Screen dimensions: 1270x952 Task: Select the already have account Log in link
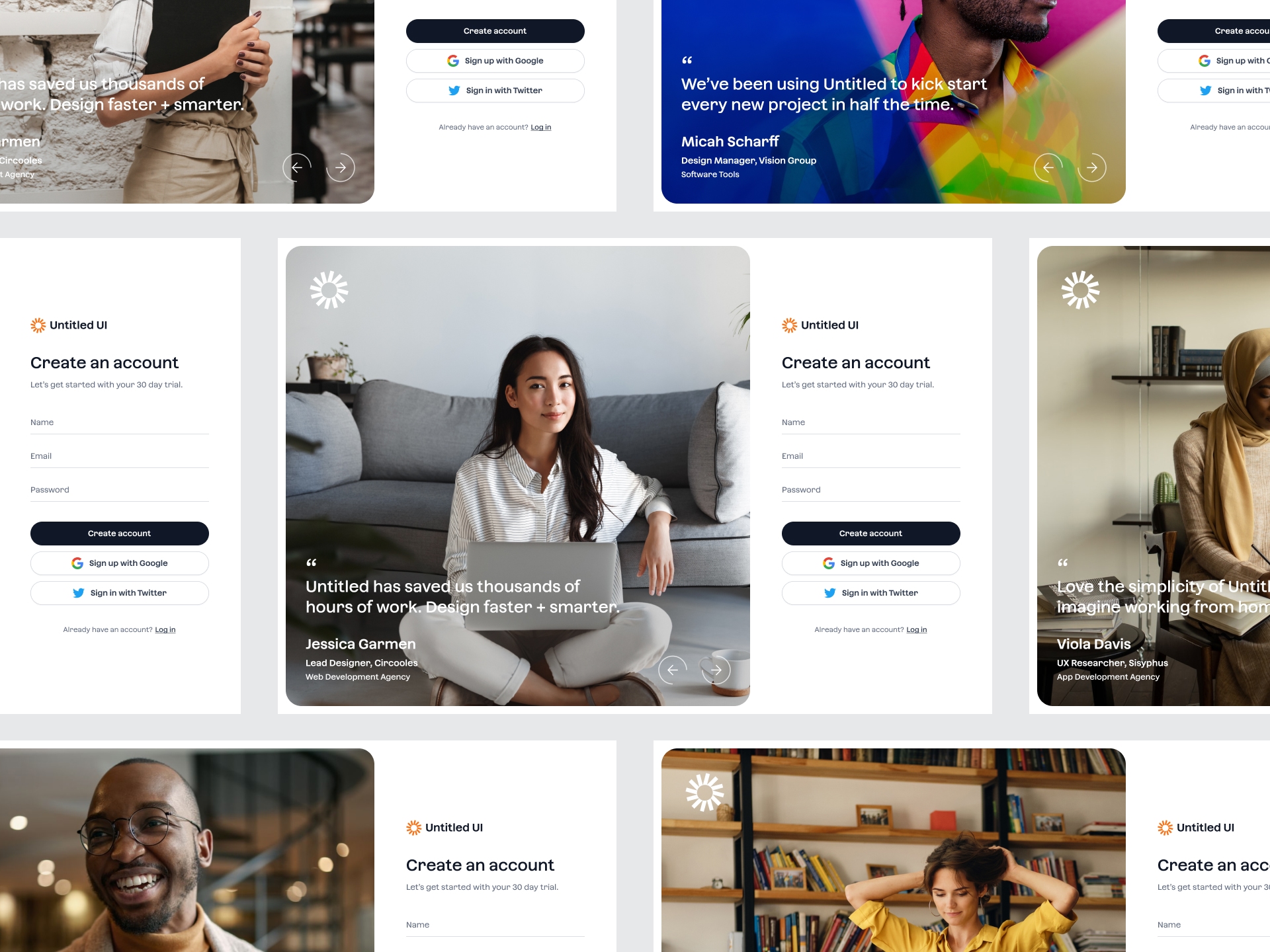pos(916,629)
